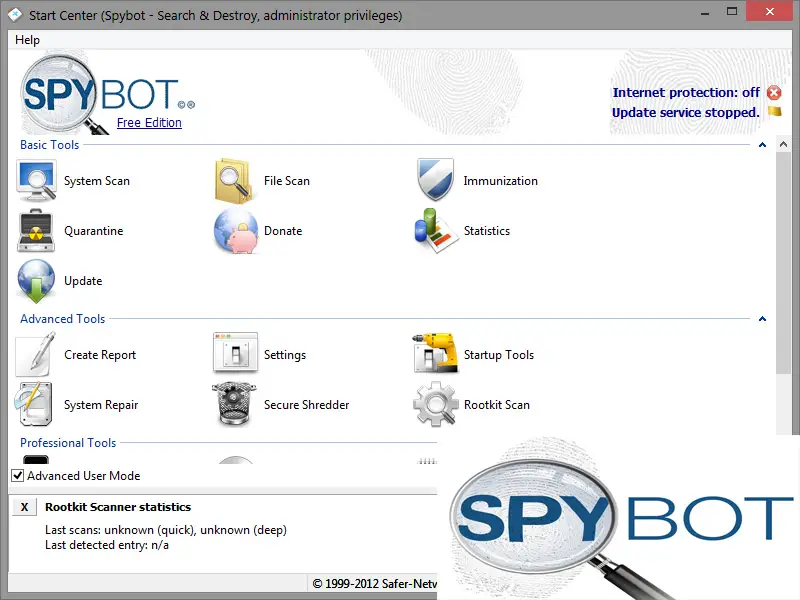Click the yellow update service status icon
Viewport: 800px width, 600px height.
(x=774, y=111)
